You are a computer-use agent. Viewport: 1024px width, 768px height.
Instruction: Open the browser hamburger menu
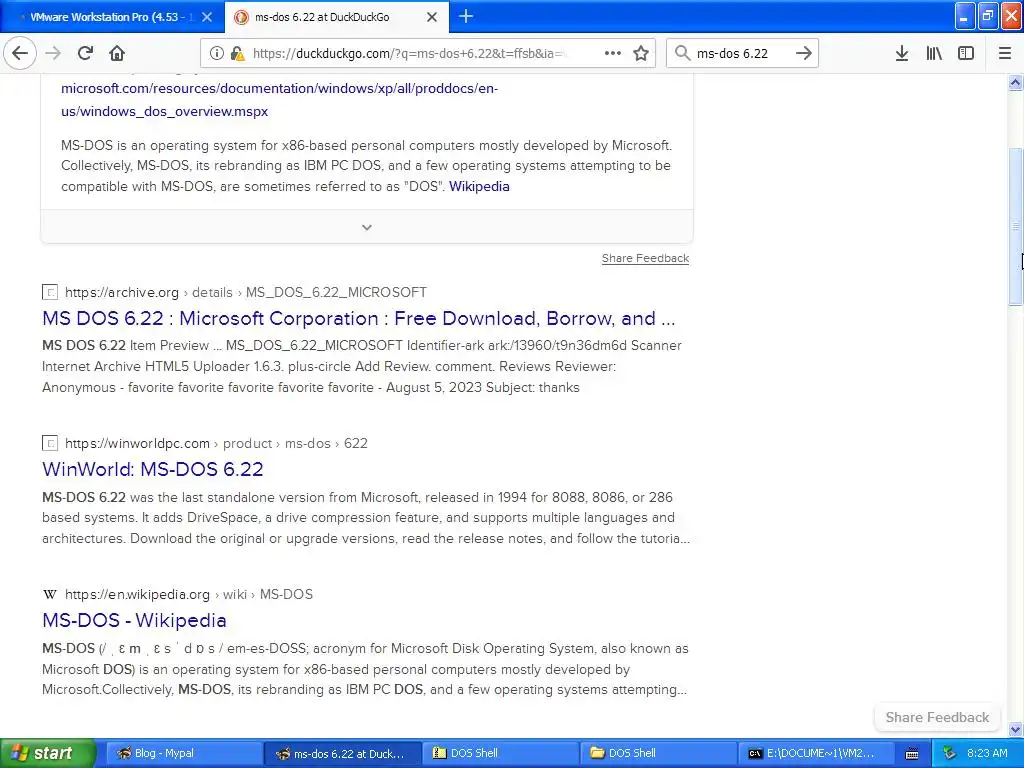1004,54
